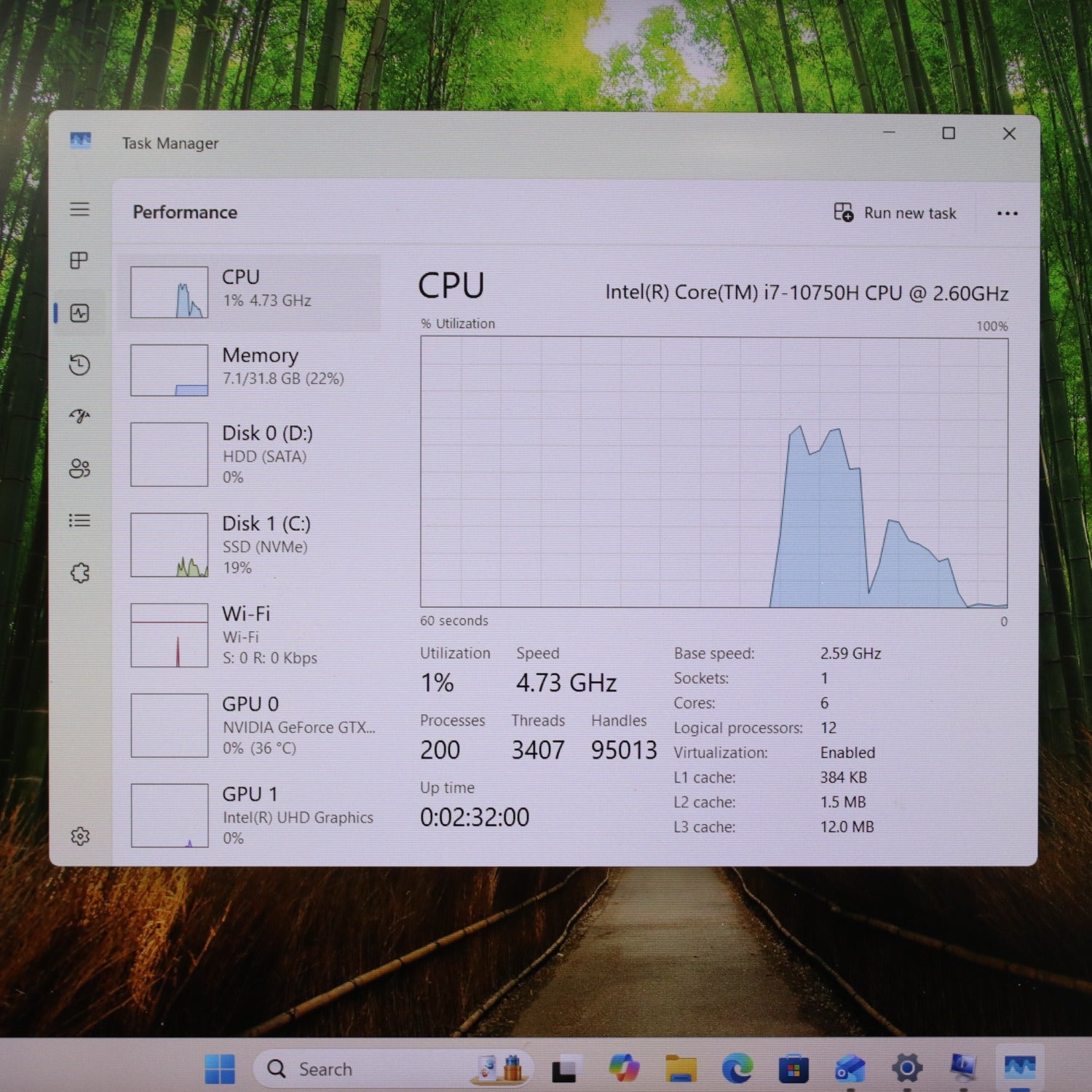Open Task Manager settings gear

(x=80, y=836)
